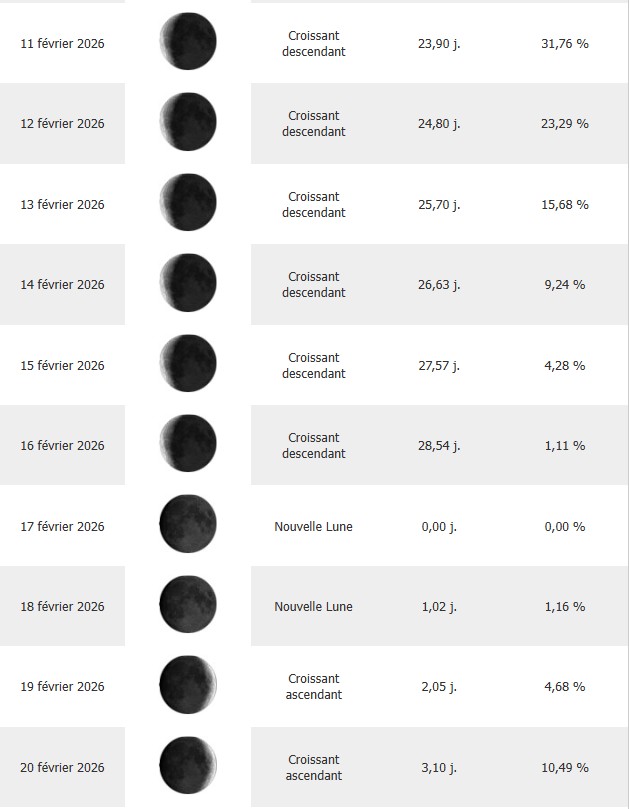Click the moon icon for 12 février 2026

click(x=188, y=122)
